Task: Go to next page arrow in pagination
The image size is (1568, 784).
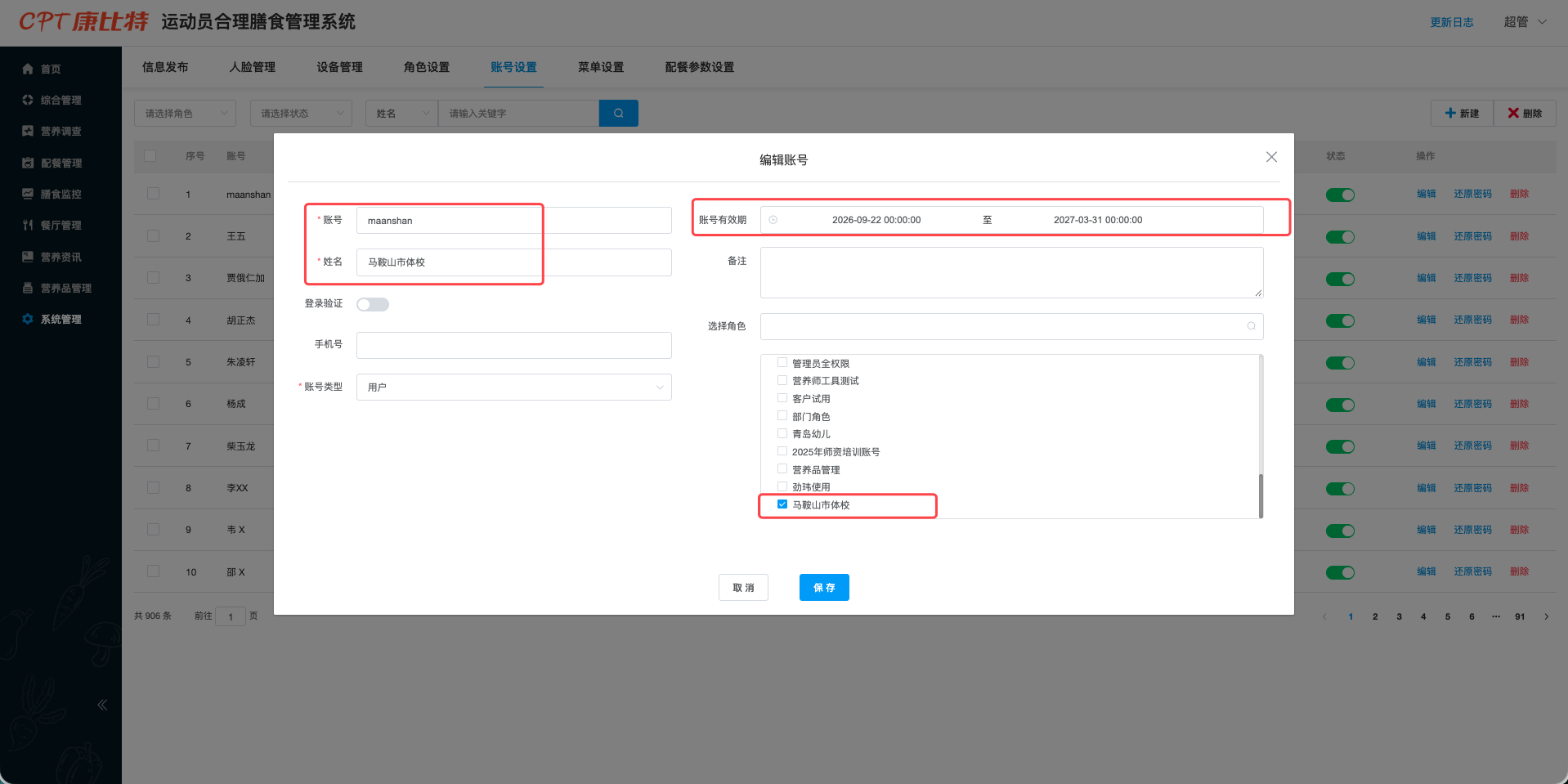Action: (1546, 616)
